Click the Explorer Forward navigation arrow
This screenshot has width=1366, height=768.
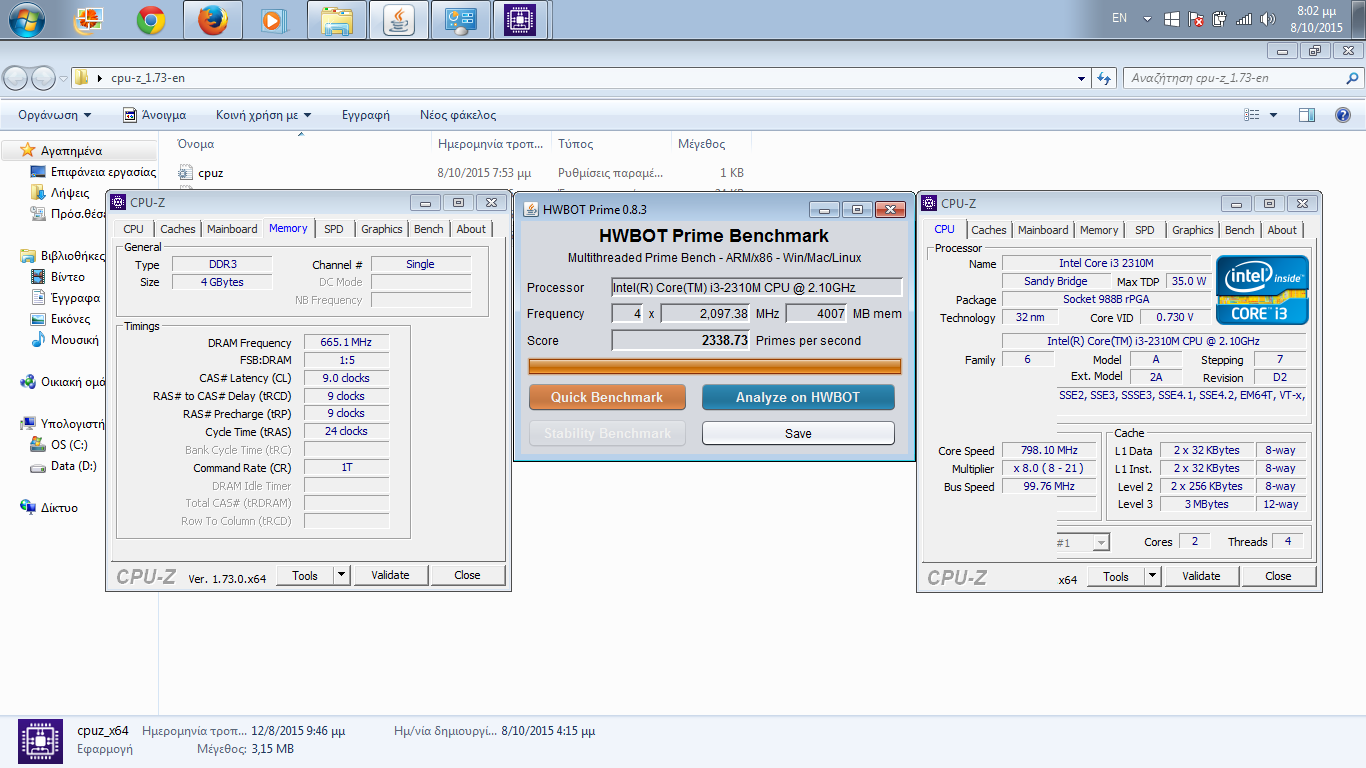click(43, 78)
